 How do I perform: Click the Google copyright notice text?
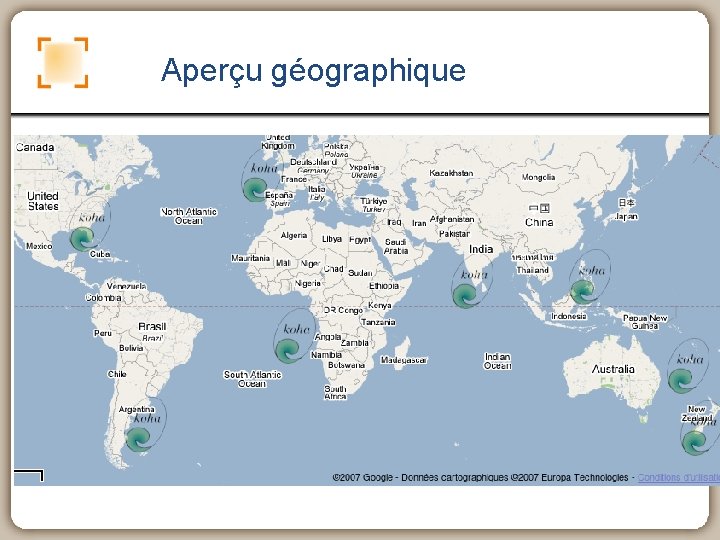tap(480, 478)
